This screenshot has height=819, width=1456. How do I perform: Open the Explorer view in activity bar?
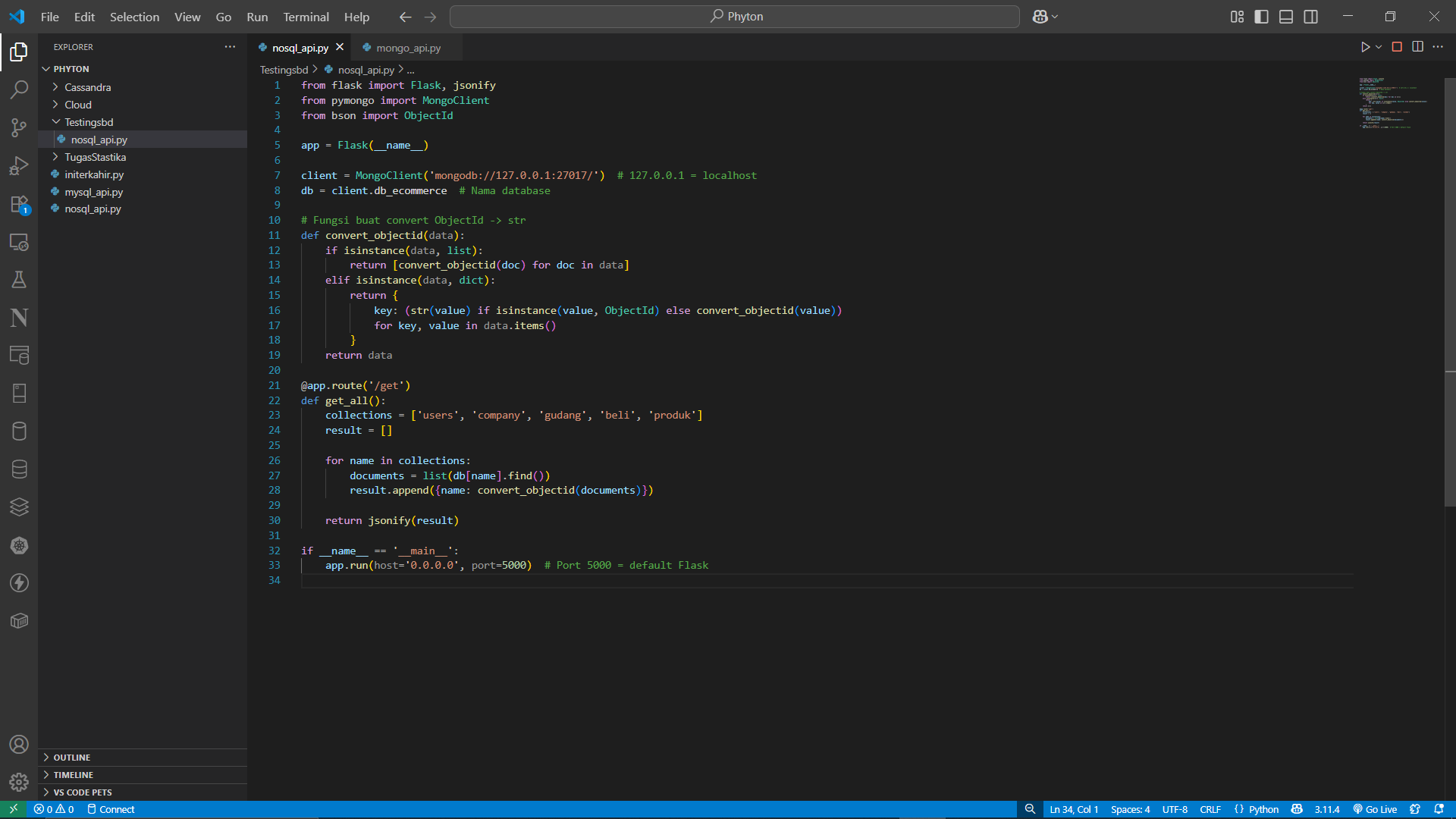pyautogui.click(x=19, y=52)
